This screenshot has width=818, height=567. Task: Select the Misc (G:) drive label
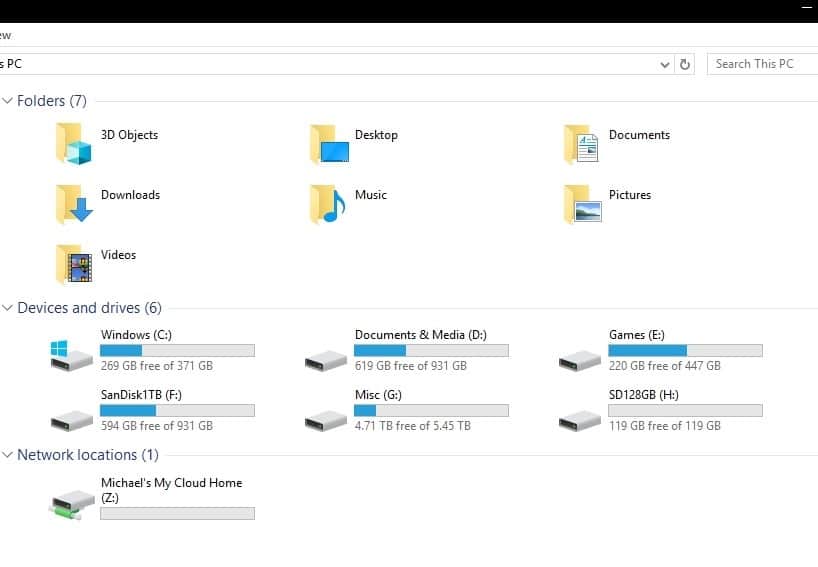[378, 395]
